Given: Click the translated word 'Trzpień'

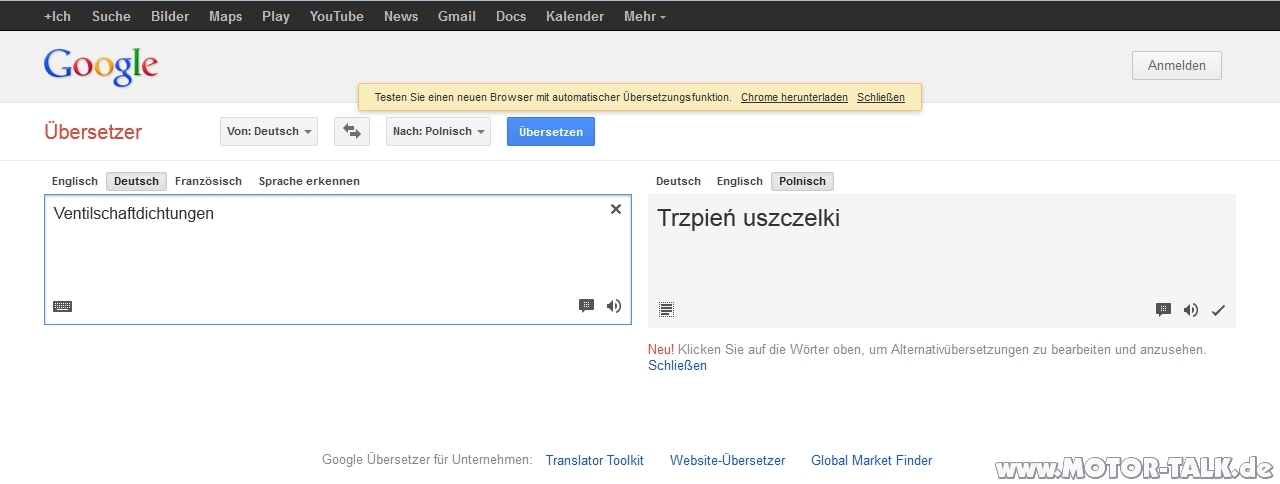Looking at the screenshot, I should click(697, 218).
